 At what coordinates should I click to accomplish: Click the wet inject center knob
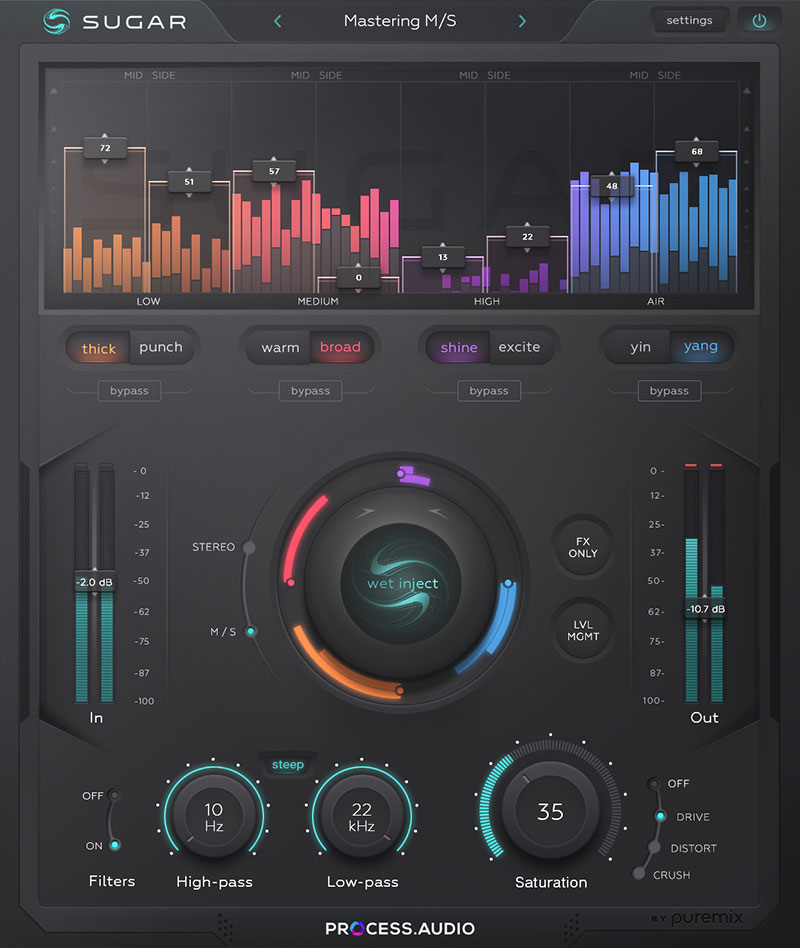[400, 583]
